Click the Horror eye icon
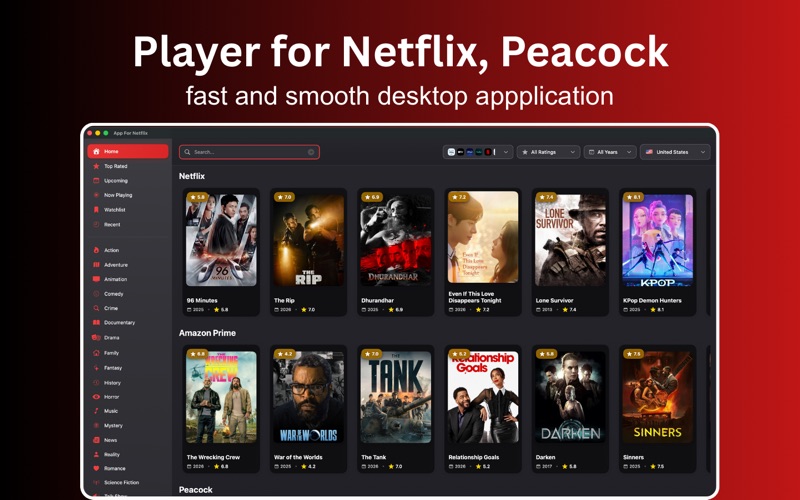Viewport: 800px width, 500px height. click(x=96, y=396)
